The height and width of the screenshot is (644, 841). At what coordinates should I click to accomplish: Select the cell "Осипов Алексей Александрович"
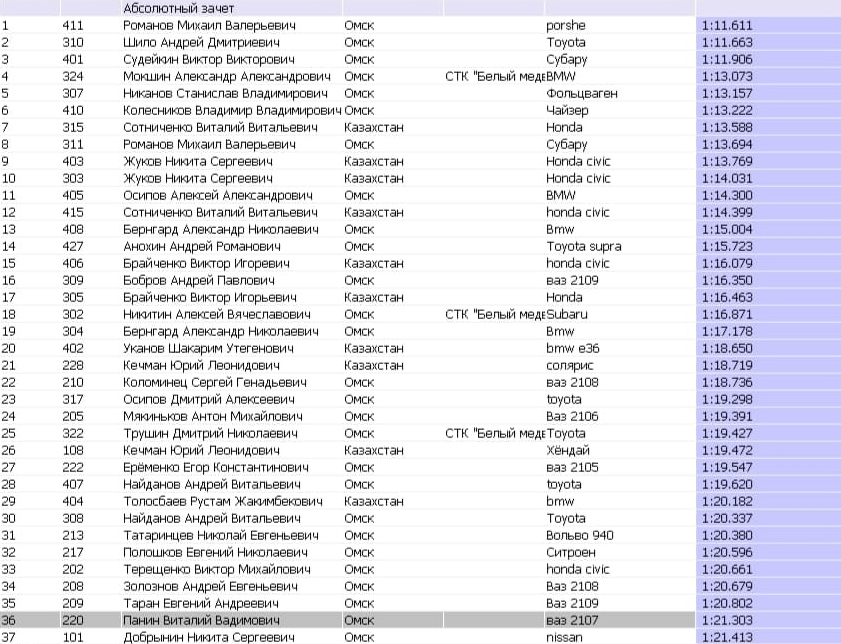[218, 195]
